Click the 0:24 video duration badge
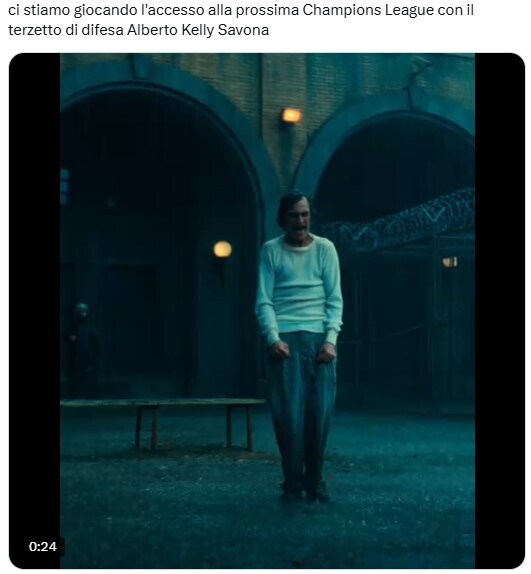The width and height of the screenshot is (531, 574). [x=43, y=547]
